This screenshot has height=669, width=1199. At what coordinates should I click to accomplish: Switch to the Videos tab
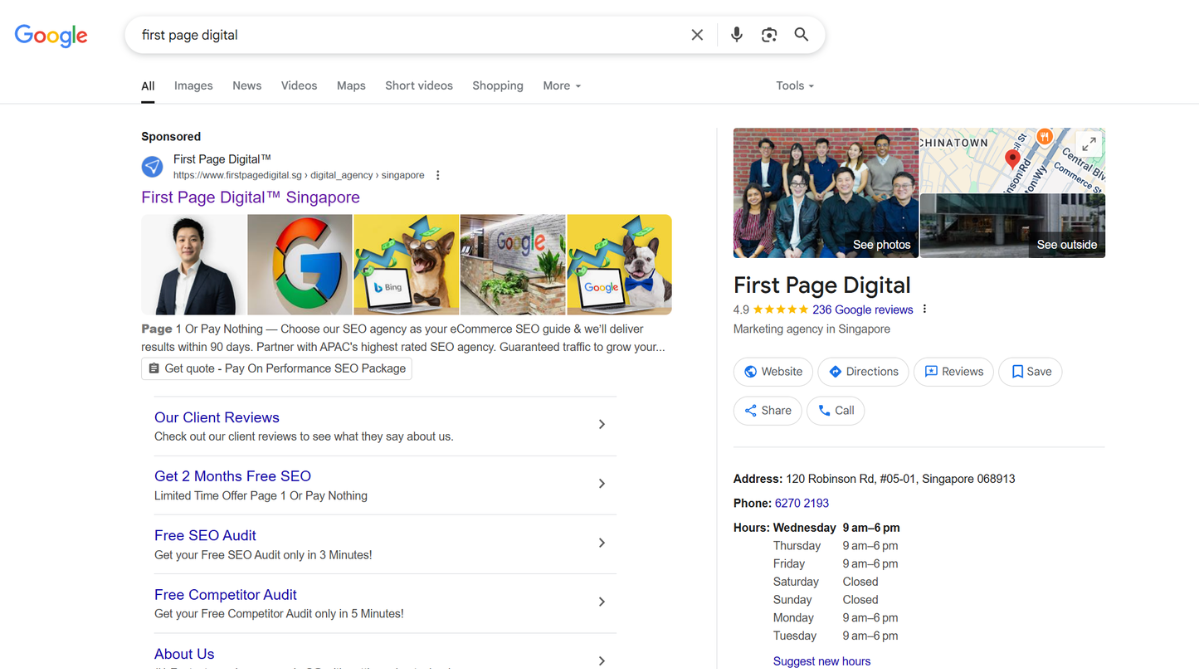(299, 86)
